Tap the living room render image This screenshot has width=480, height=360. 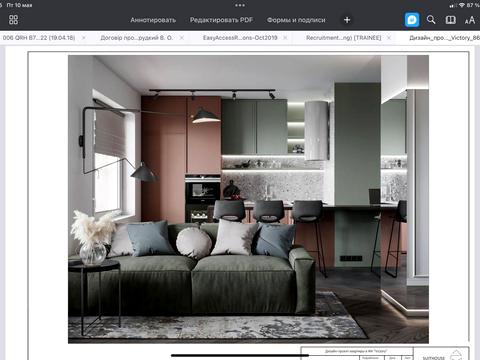click(248, 199)
